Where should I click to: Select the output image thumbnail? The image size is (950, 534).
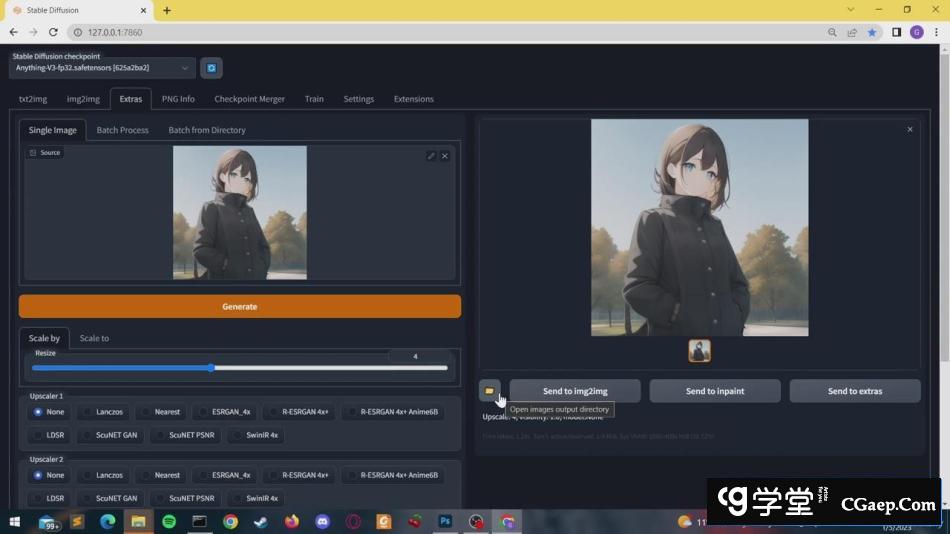pos(699,350)
